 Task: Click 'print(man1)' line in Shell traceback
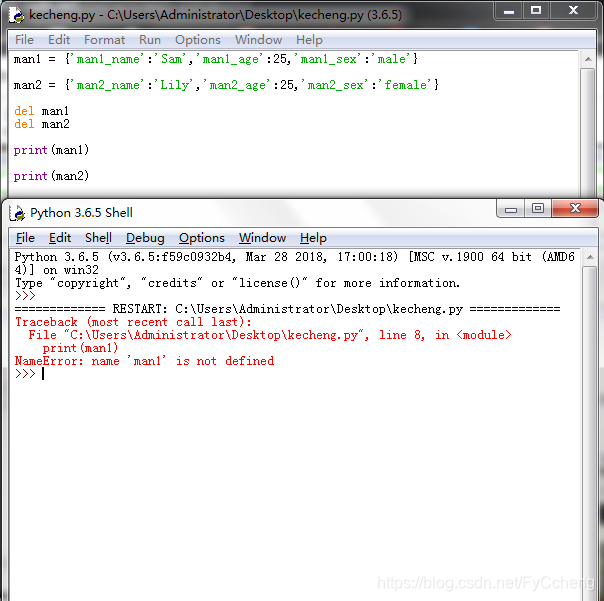(x=80, y=348)
